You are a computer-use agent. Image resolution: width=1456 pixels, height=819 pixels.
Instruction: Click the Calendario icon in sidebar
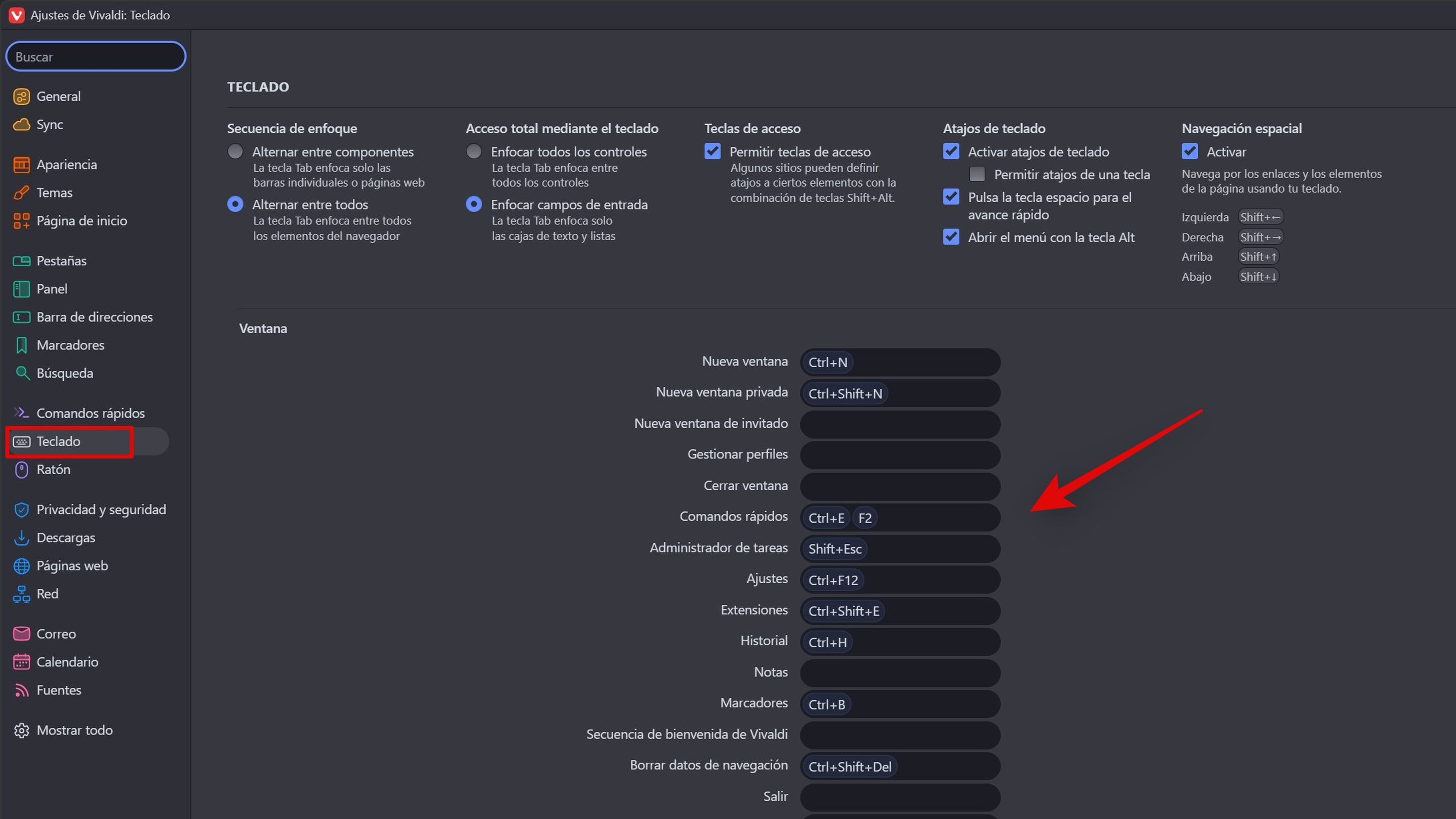click(x=22, y=662)
